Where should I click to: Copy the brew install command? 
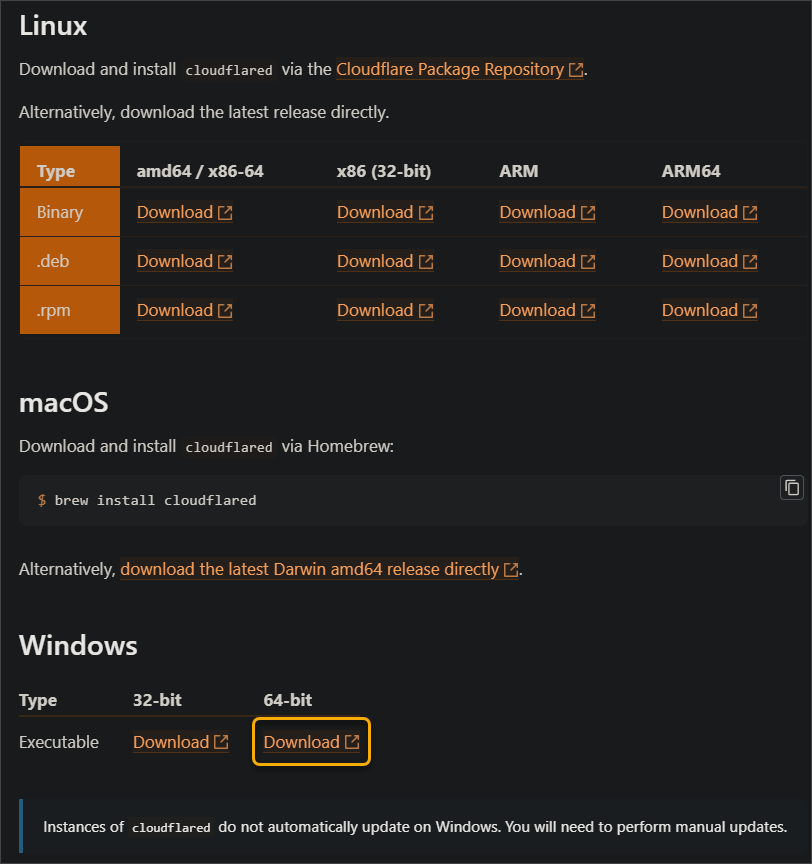pyautogui.click(x=792, y=488)
